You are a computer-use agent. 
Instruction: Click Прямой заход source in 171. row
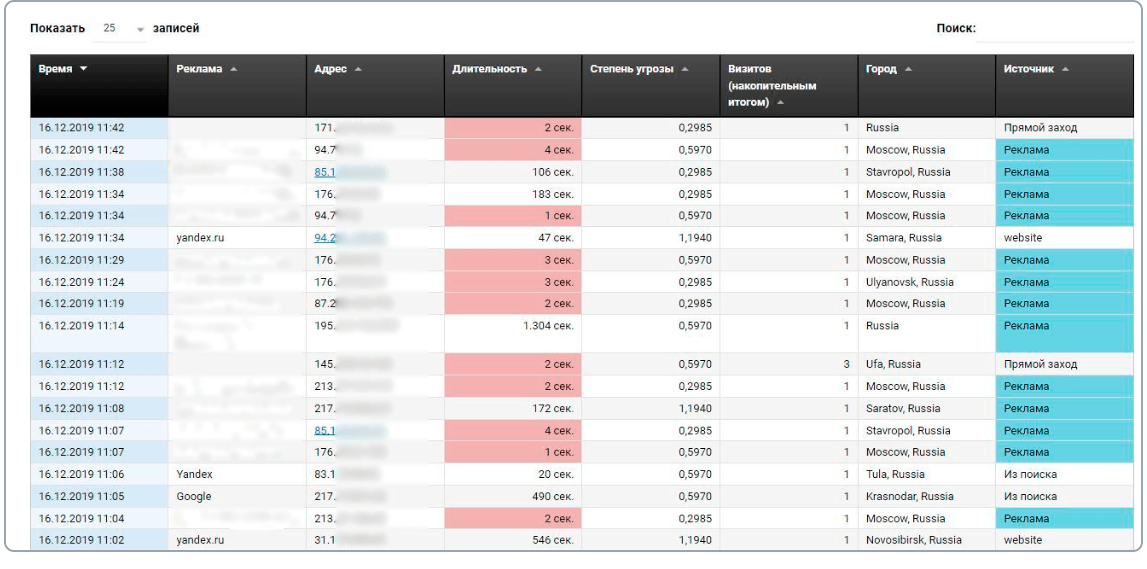1040,128
